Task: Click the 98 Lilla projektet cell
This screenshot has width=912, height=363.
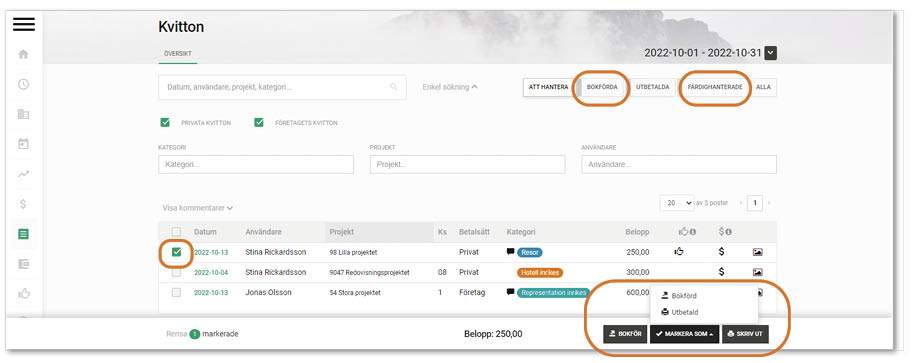Action: [x=353, y=252]
